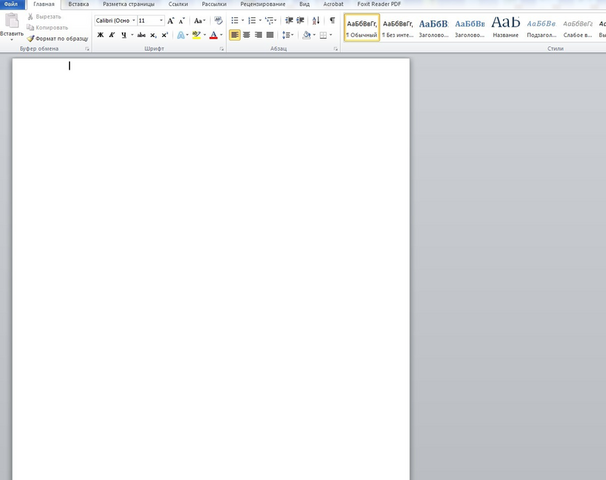Switch to the Вид tab
Image resolution: width=606 pixels, height=480 pixels.
(x=305, y=4)
